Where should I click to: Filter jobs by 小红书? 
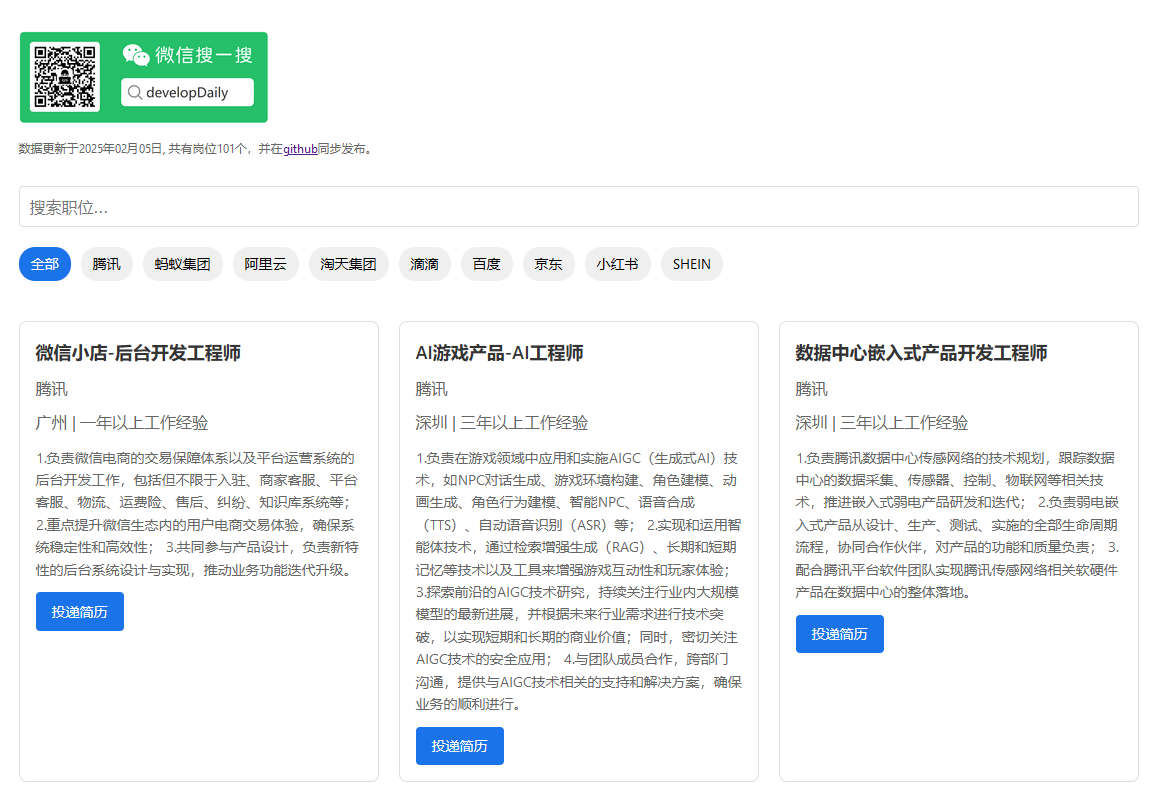point(618,264)
